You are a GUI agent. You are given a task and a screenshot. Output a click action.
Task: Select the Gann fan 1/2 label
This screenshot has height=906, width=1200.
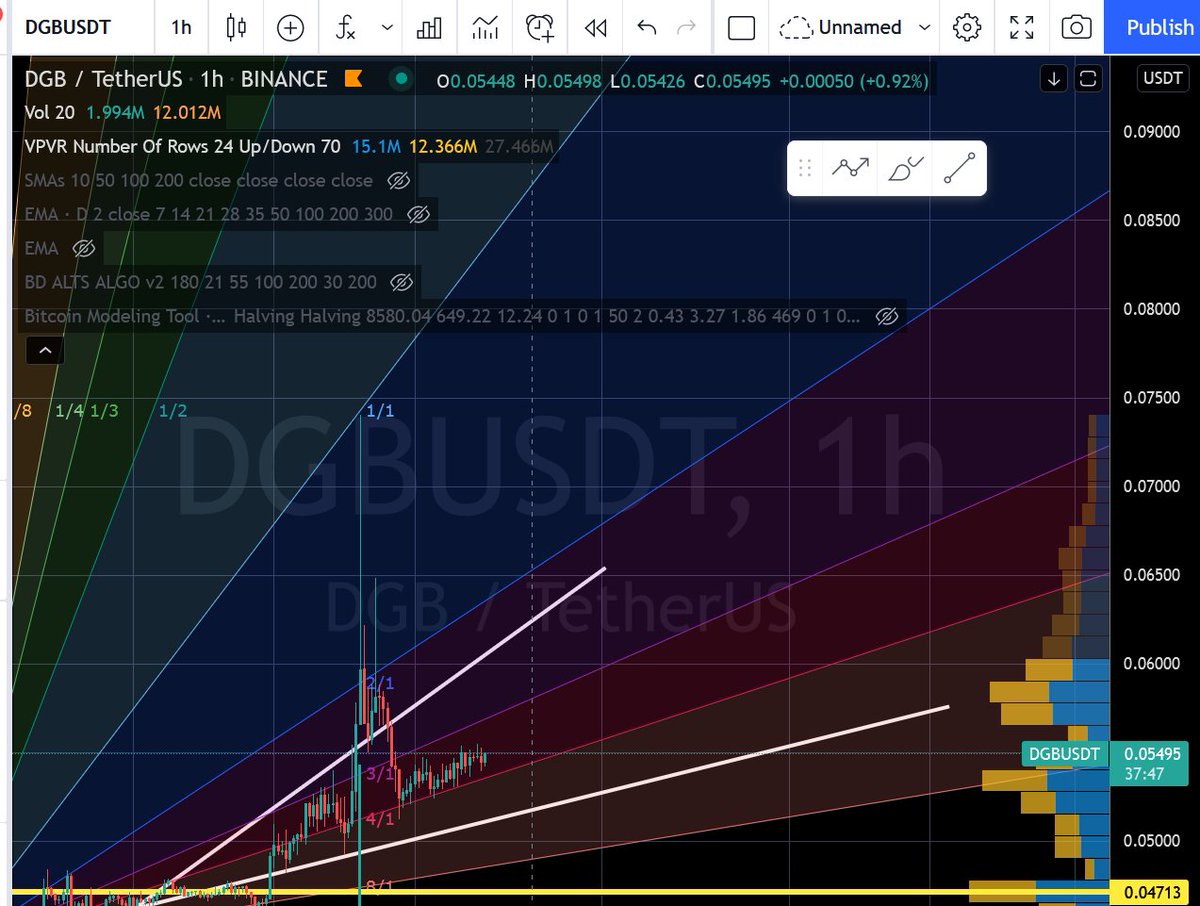[172, 411]
